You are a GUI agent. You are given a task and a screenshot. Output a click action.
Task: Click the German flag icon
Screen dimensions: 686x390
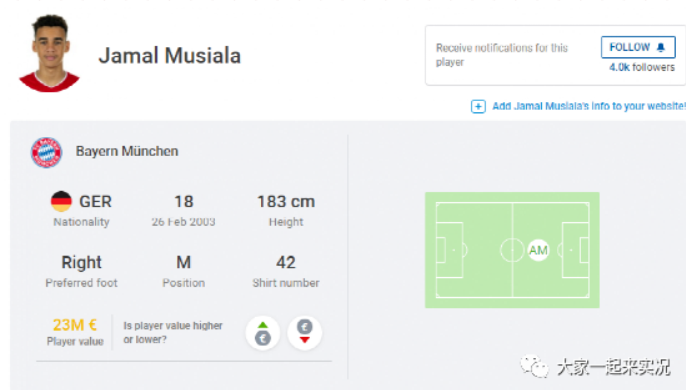pos(61,201)
